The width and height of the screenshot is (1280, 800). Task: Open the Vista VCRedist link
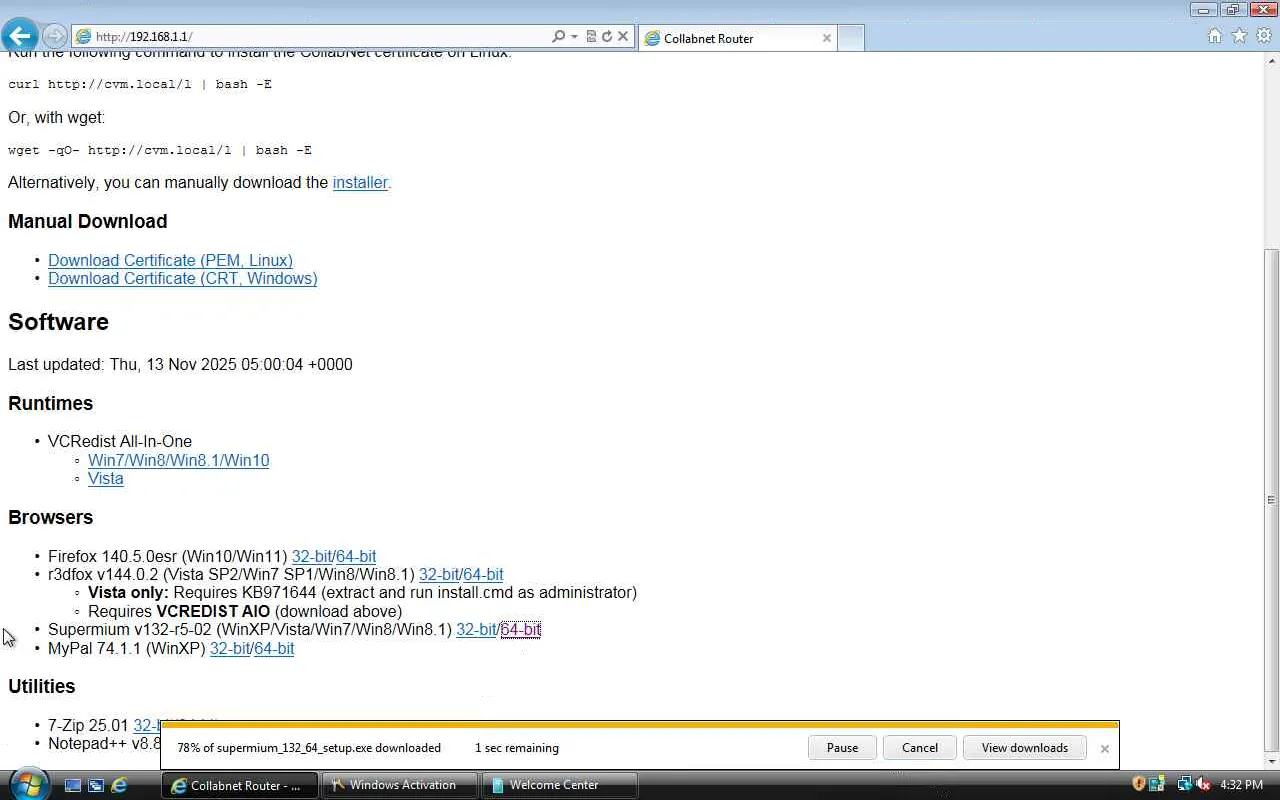point(106,478)
